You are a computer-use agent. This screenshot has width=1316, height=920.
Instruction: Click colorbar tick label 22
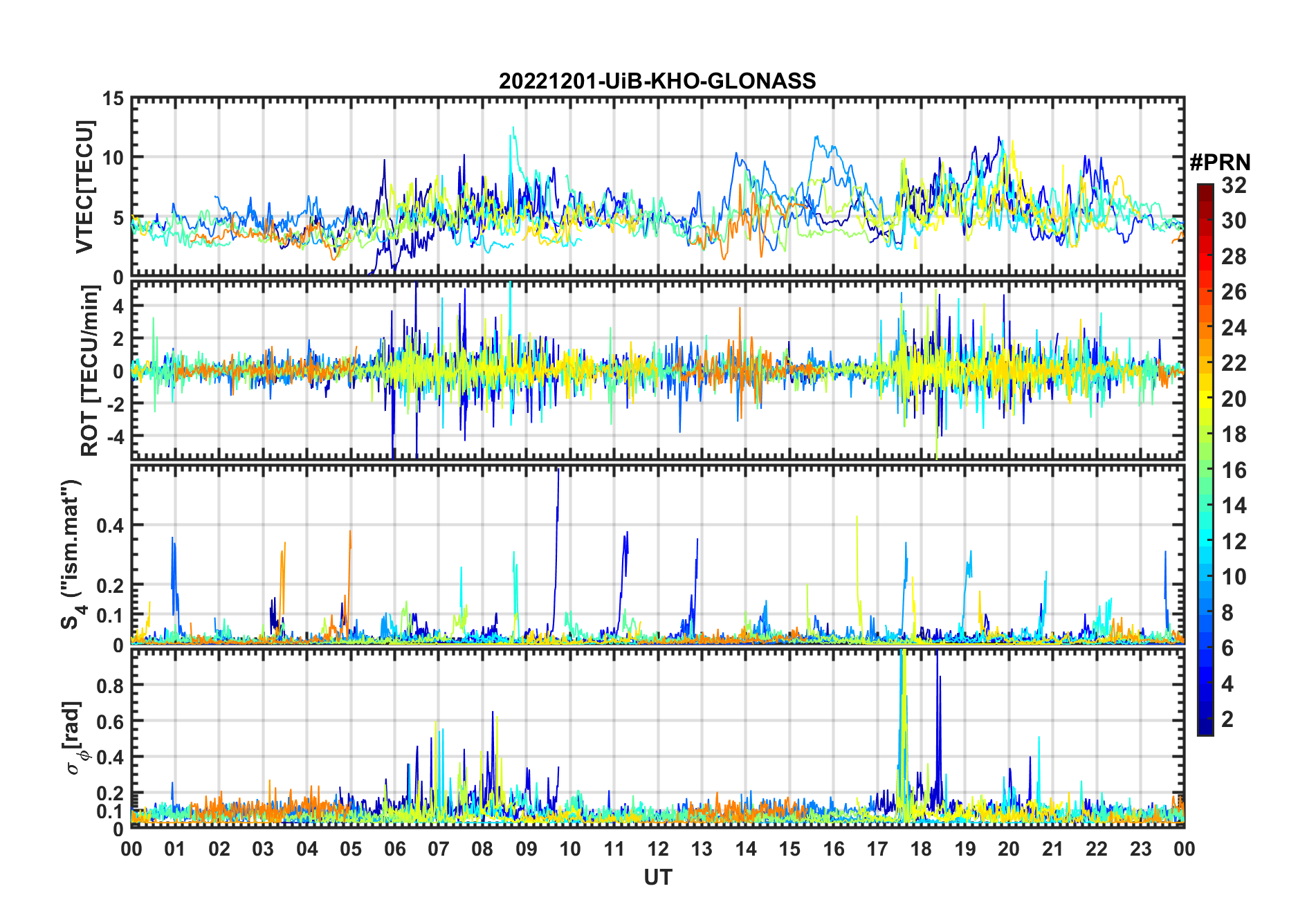[x=1234, y=363]
